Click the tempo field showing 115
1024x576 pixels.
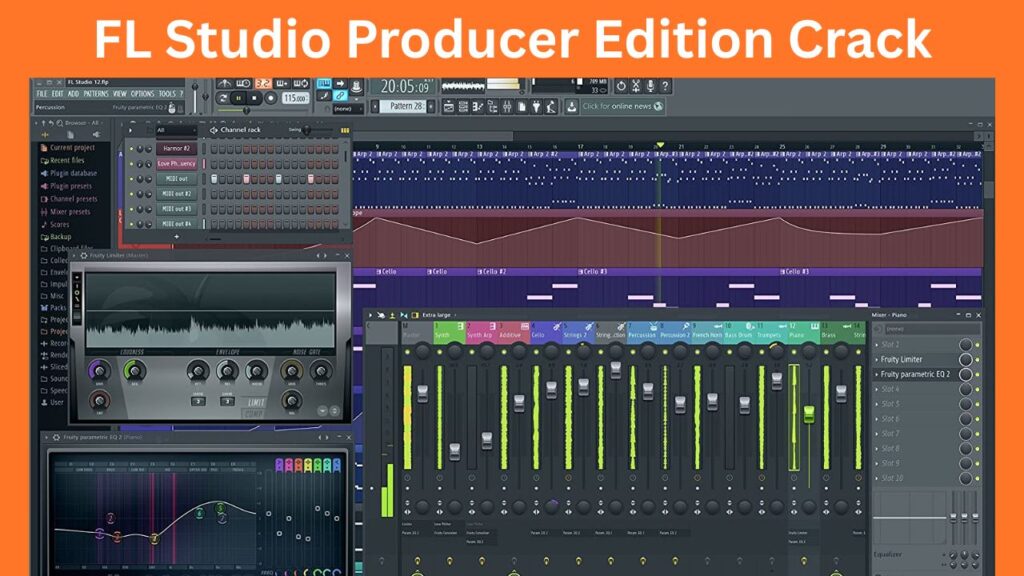coord(295,98)
